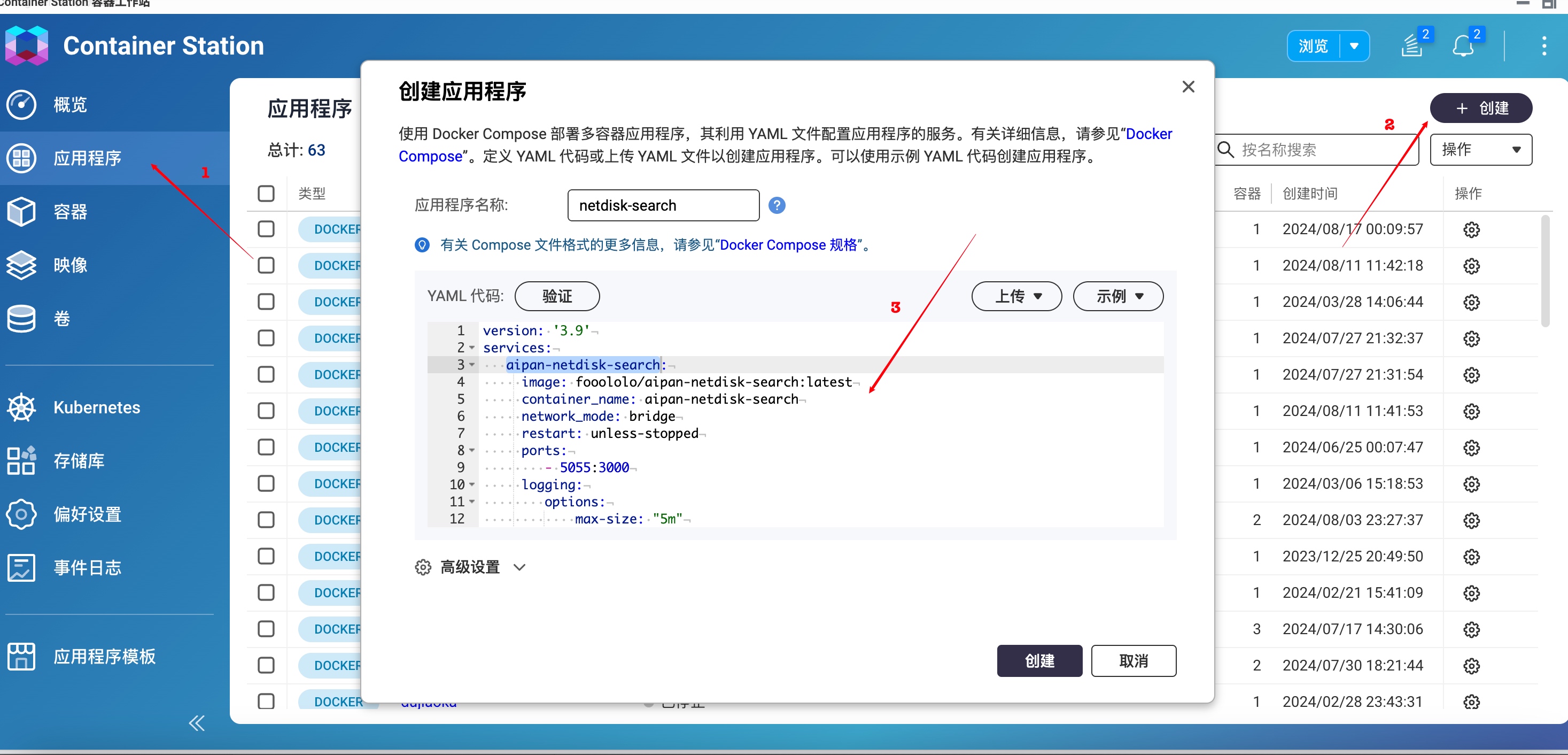1568x755 pixels.
Task: Fold the ports block at line 8
Action: coord(472,451)
